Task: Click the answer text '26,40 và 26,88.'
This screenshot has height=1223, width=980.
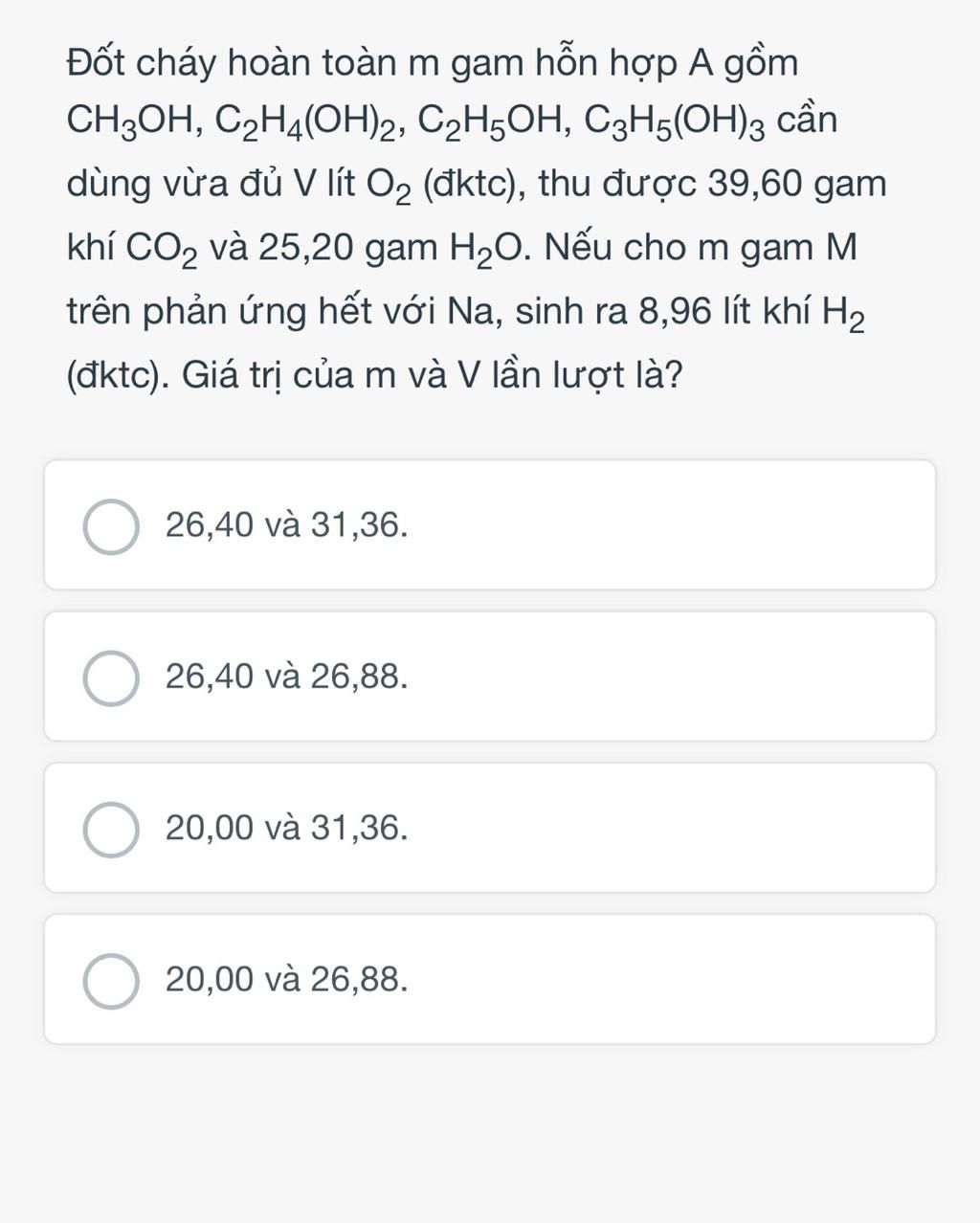Action: (x=287, y=677)
